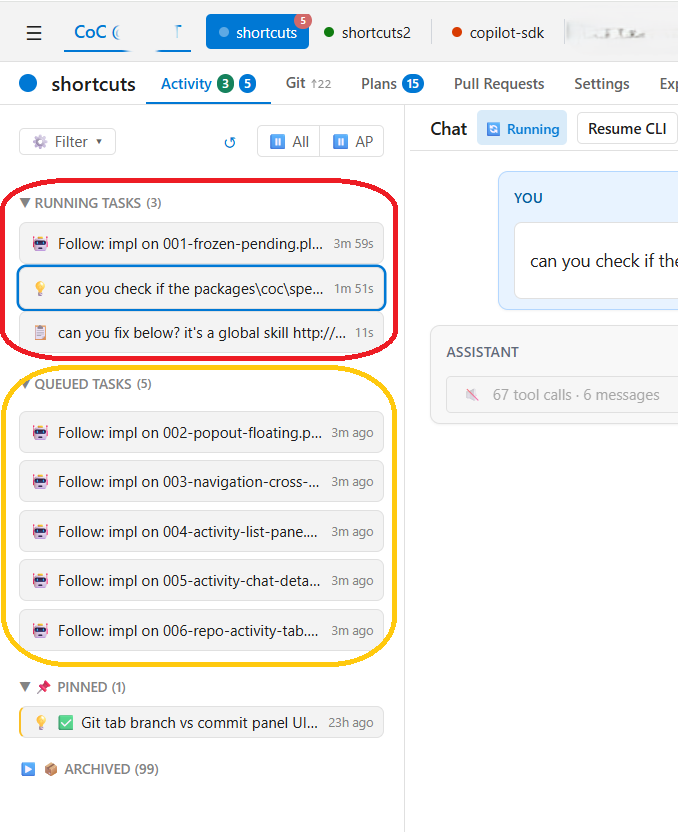Image resolution: width=678 pixels, height=832 pixels.
Task: Open queued task 002-popout-floating
Action: click(x=202, y=432)
